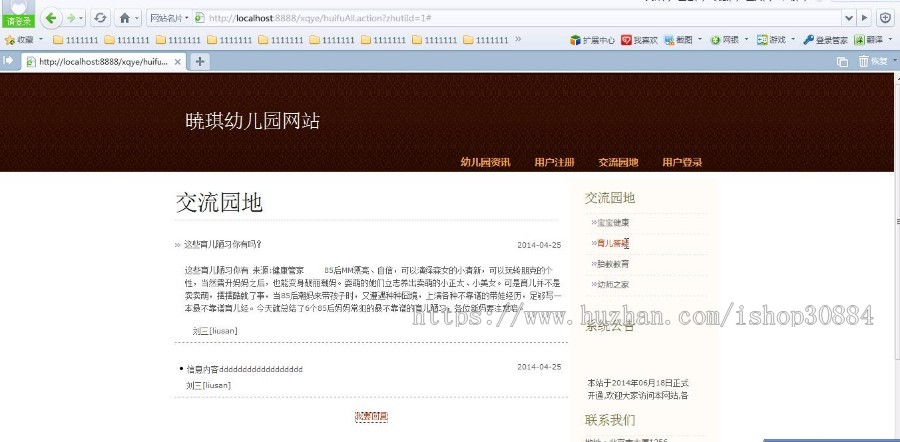This screenshot has width=900, height=442.
Task: Open the 幼儿园资讯 navigation menu item
Action: (x=485, y=162)
